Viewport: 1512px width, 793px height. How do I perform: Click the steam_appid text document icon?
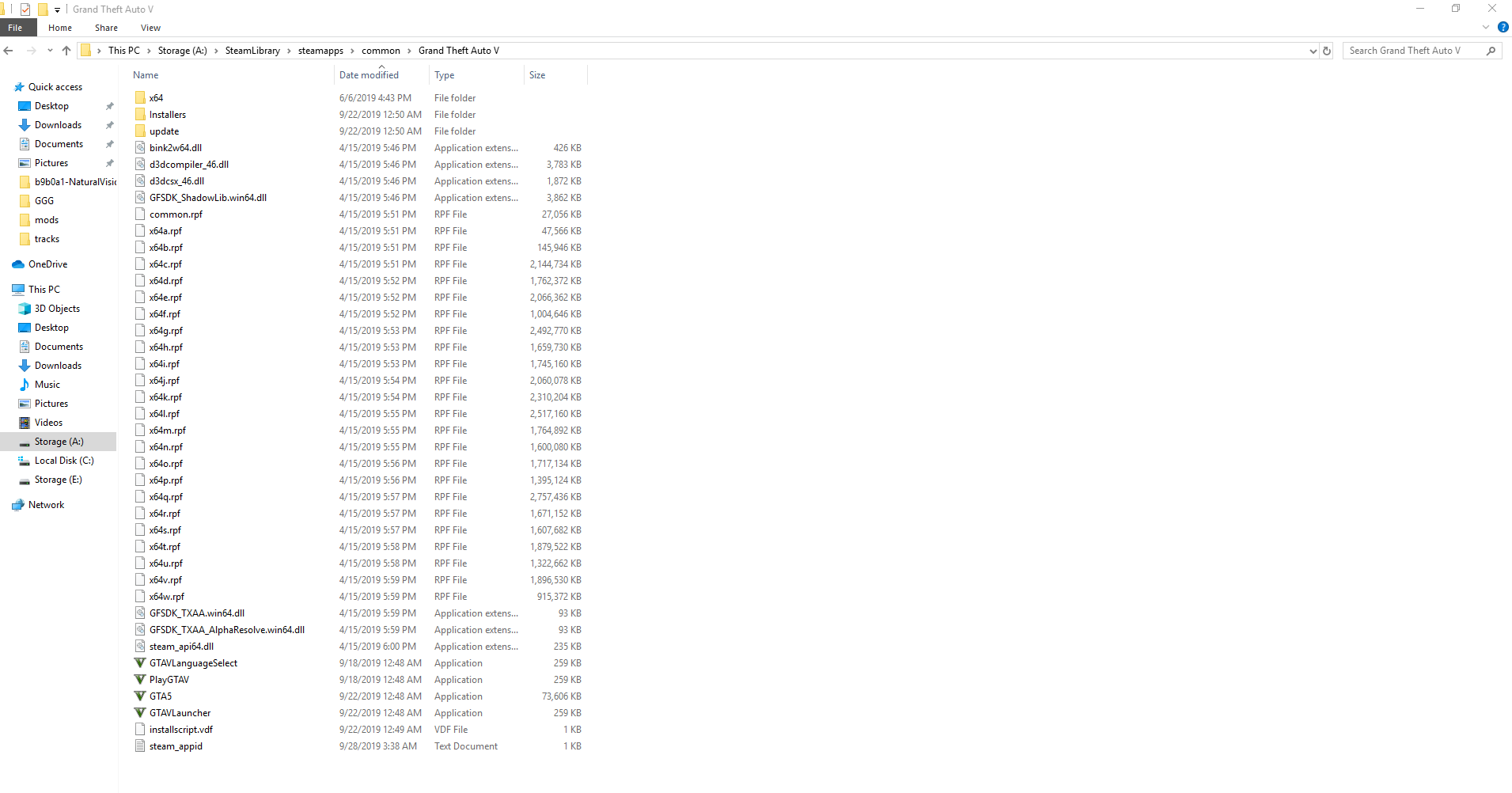pyautogui.click(x=140, y=746)
